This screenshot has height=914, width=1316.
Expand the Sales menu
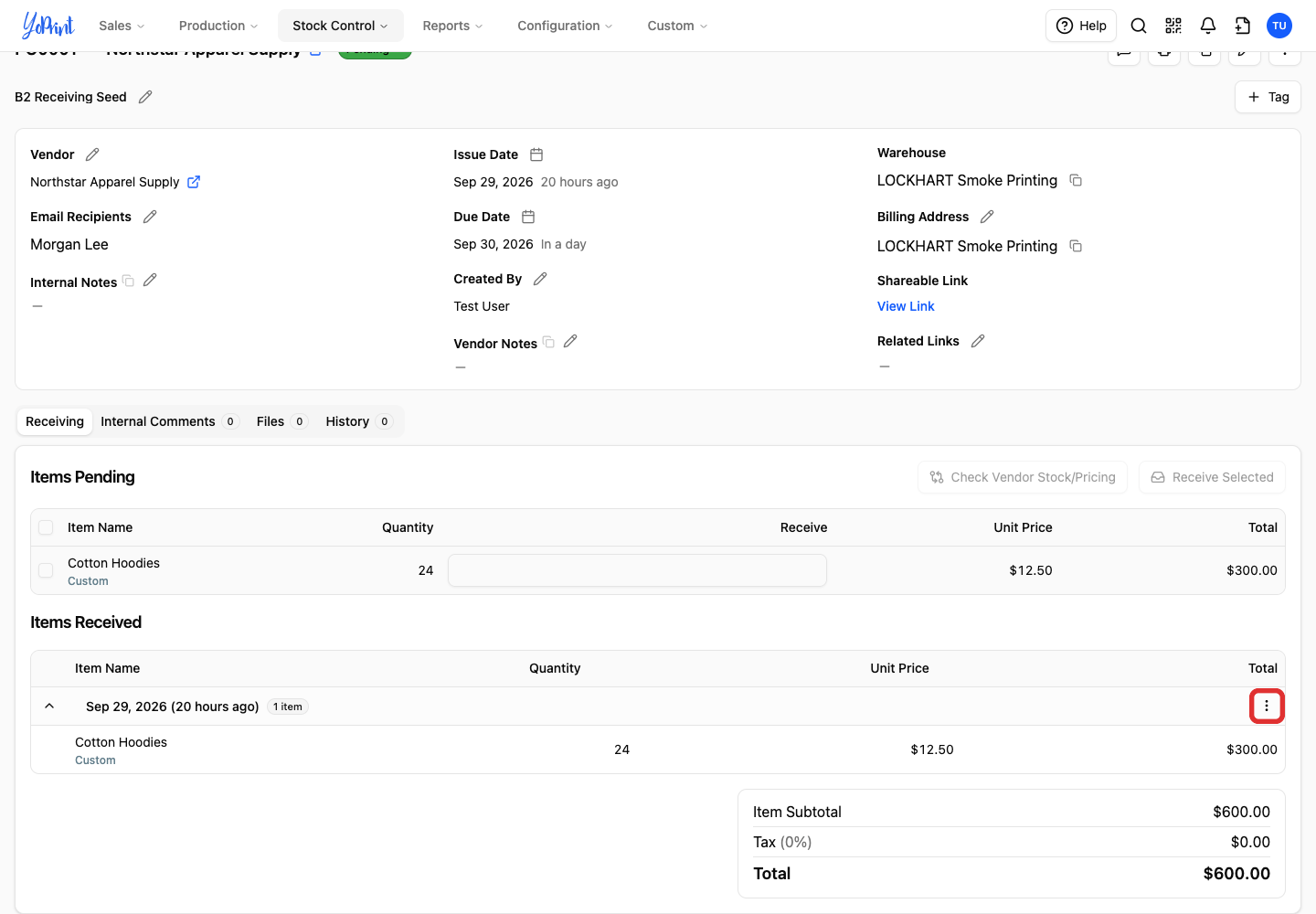click(x=122, y=26)
